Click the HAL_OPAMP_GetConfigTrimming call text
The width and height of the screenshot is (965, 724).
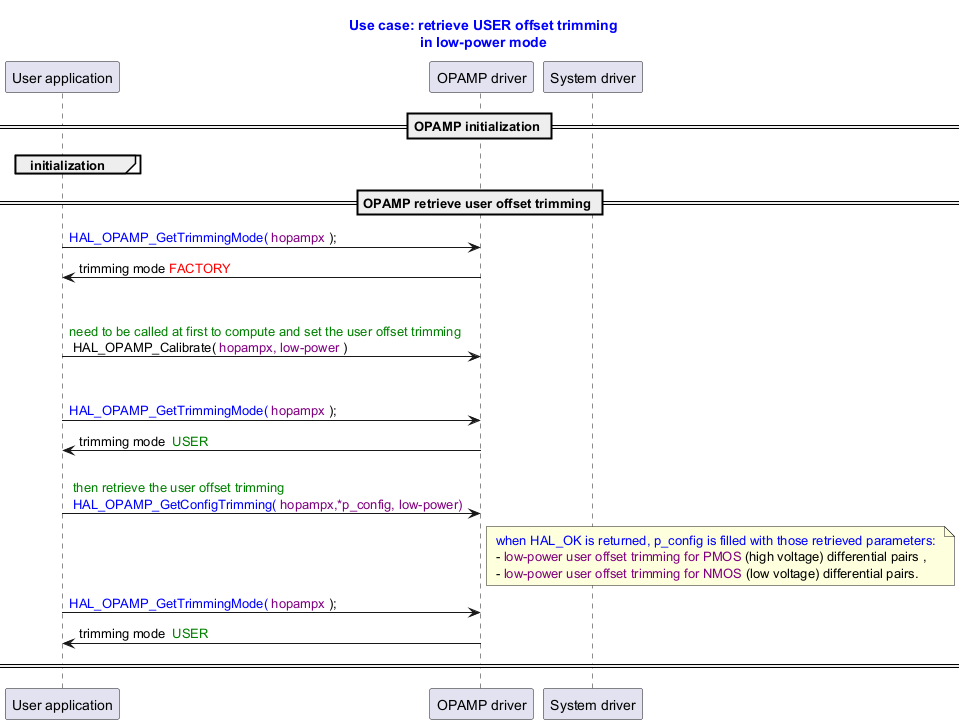point(267,505)
